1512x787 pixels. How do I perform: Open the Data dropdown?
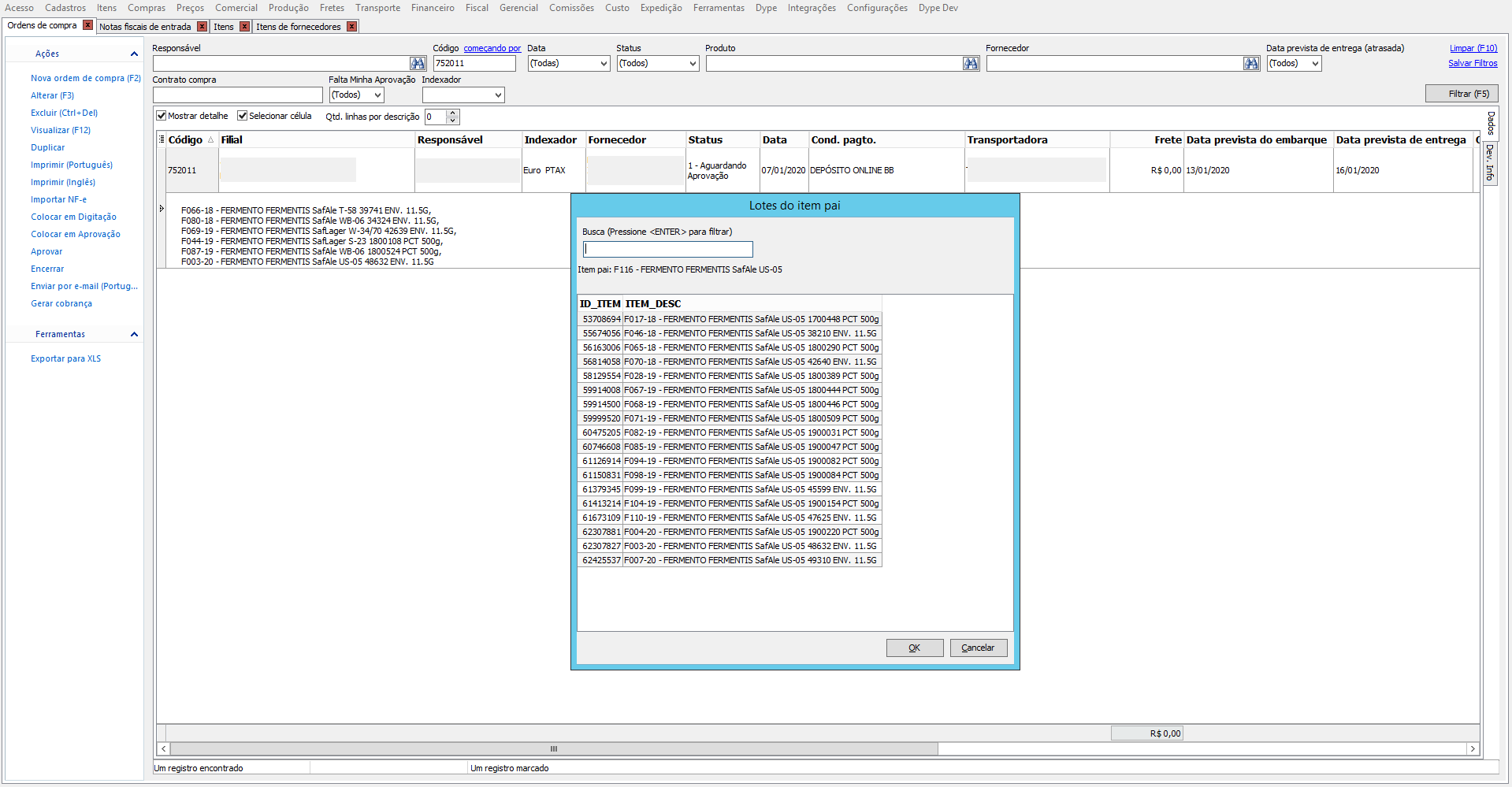[x=604, y=64]
